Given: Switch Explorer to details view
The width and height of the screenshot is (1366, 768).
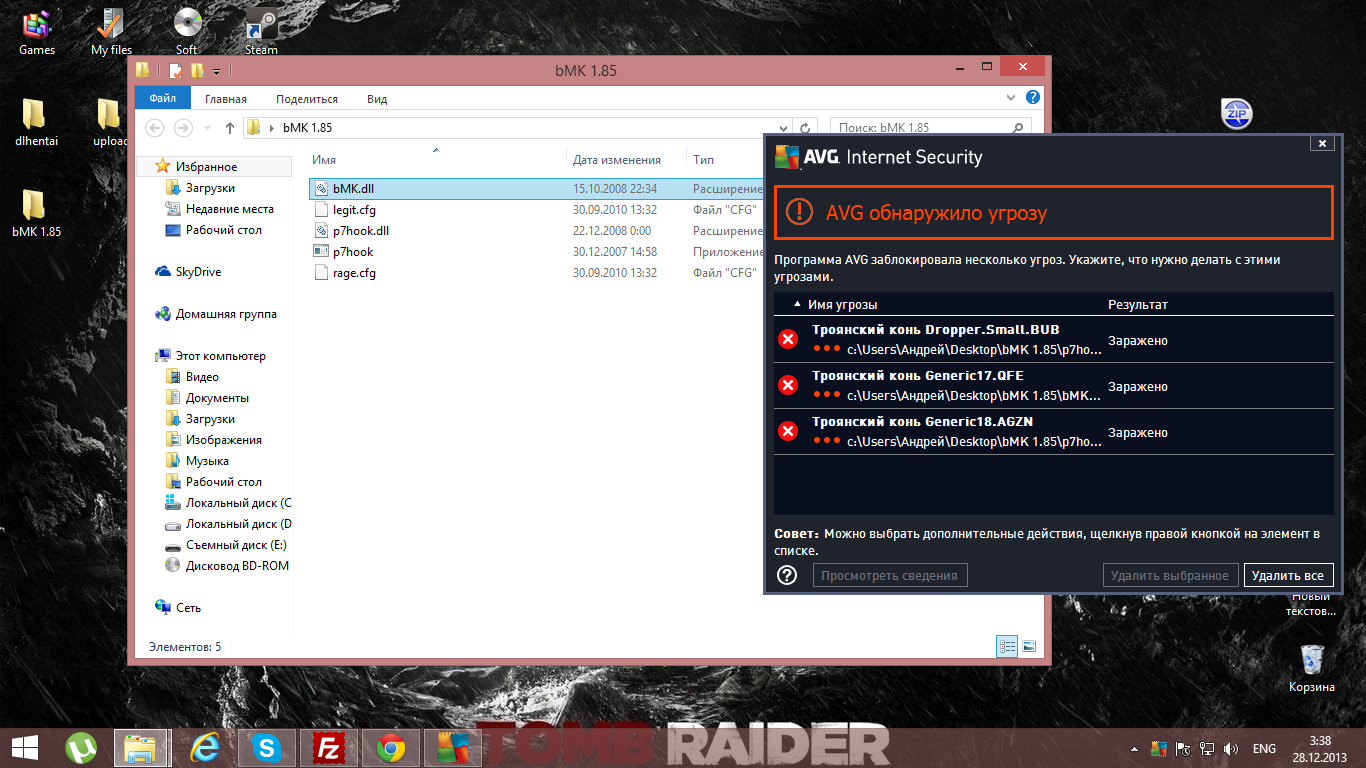Looking at the screenshot, I should pos(1008,646).
